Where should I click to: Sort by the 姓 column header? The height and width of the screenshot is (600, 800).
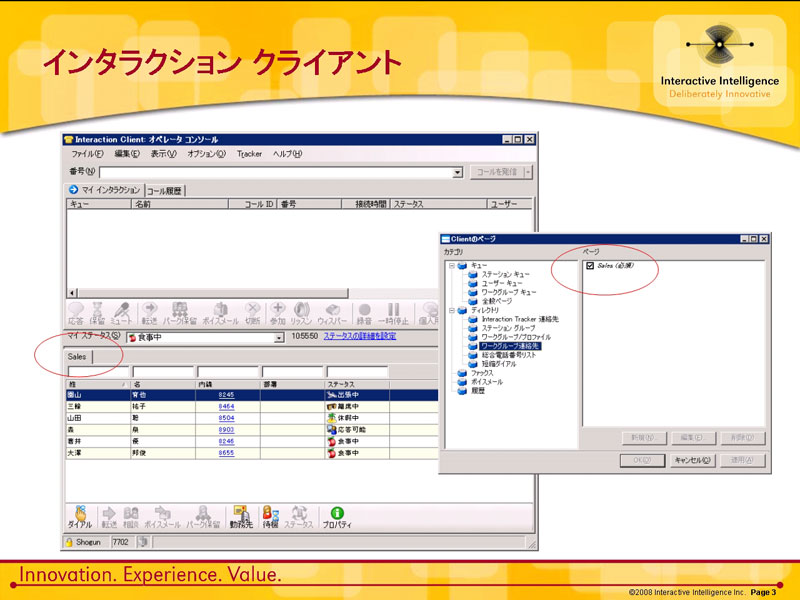(98, 384)
